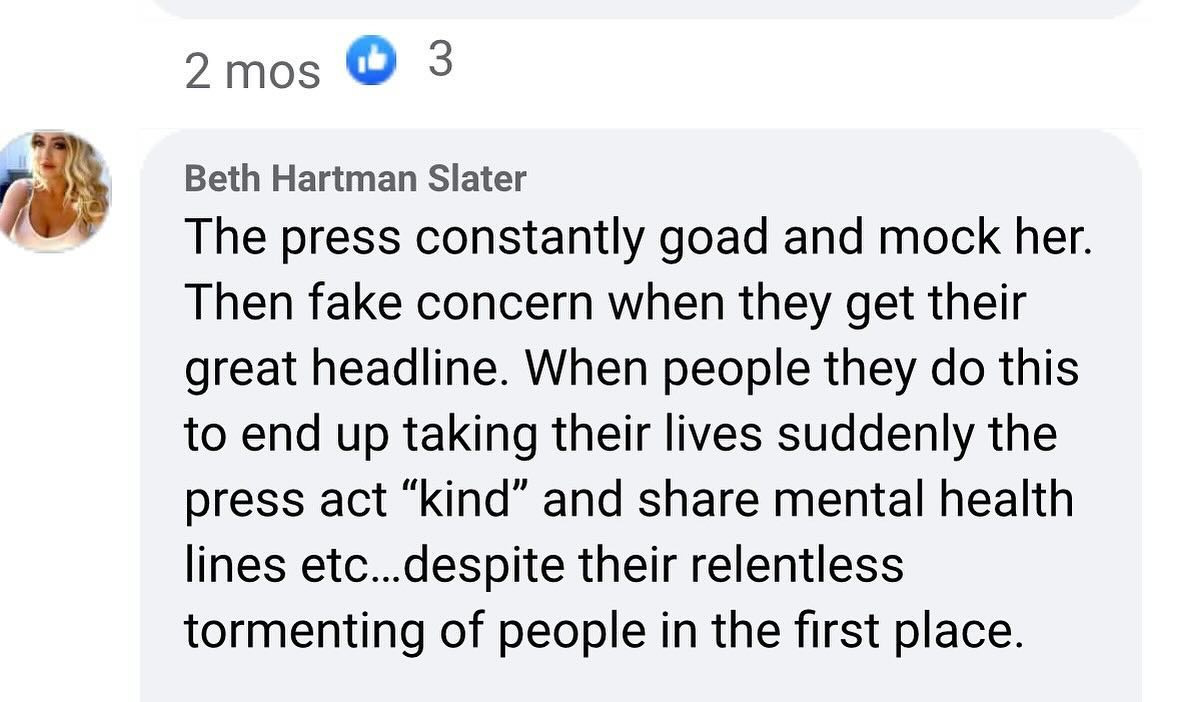1179x702 pixels.
Task: Open the Beth Hartman Slater profile name
Action: tap(355, 179)
